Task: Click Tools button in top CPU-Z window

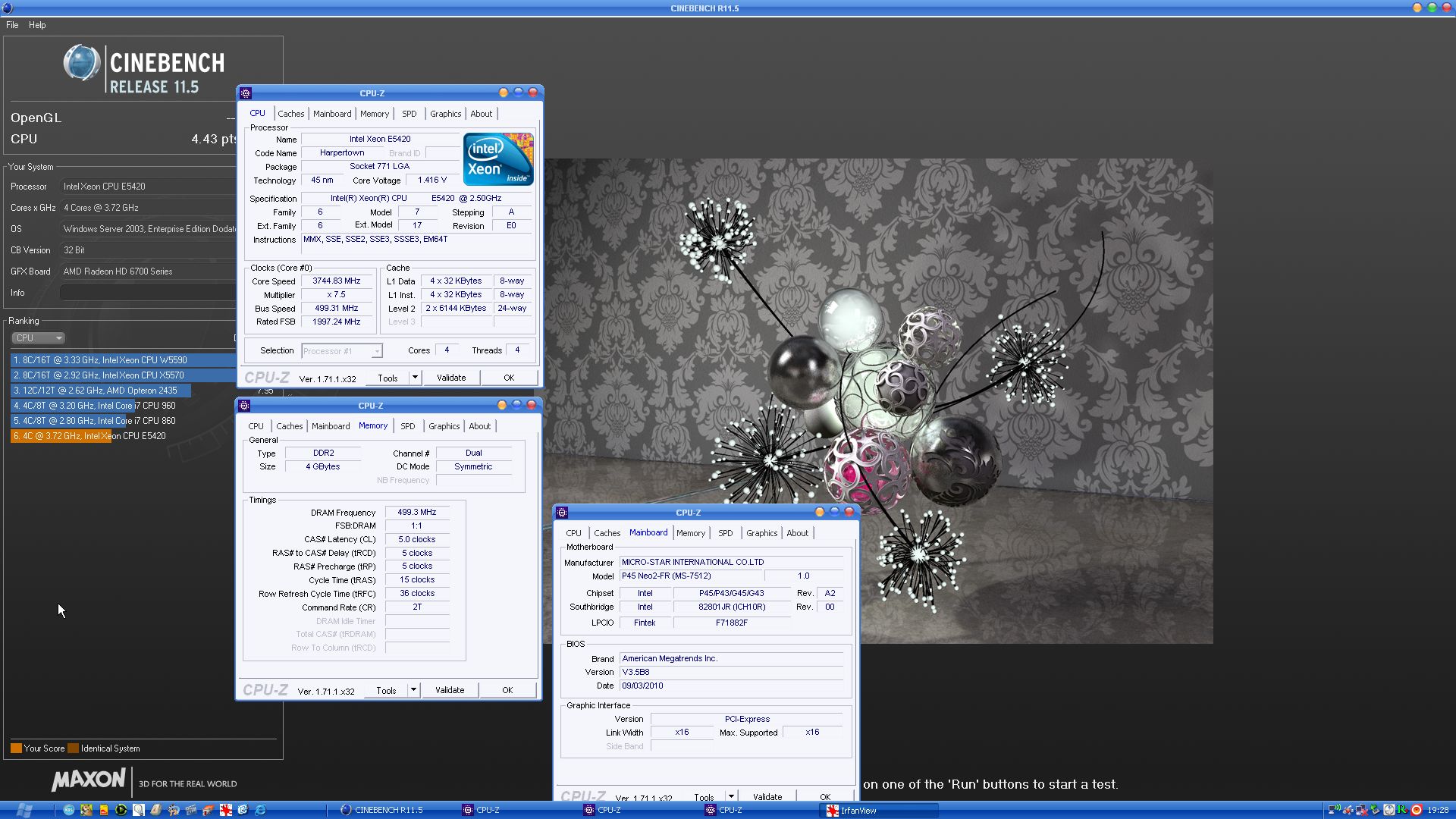Action: 388,378
